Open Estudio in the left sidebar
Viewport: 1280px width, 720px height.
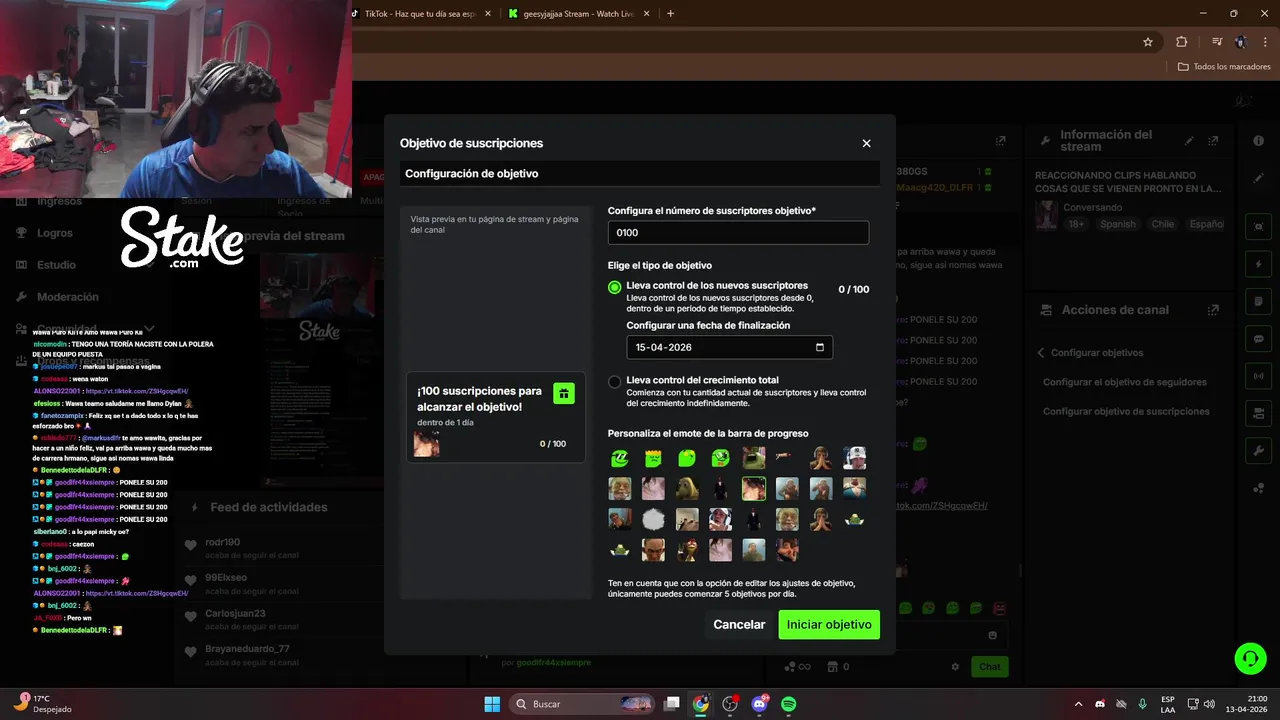[56, 265]
